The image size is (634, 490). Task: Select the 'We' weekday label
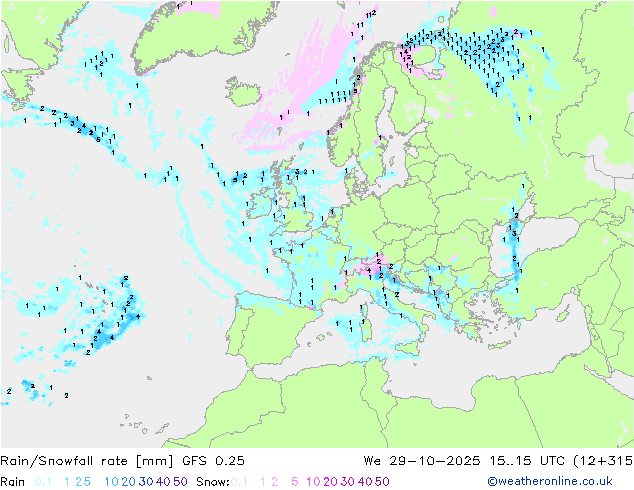click(372, 461)
